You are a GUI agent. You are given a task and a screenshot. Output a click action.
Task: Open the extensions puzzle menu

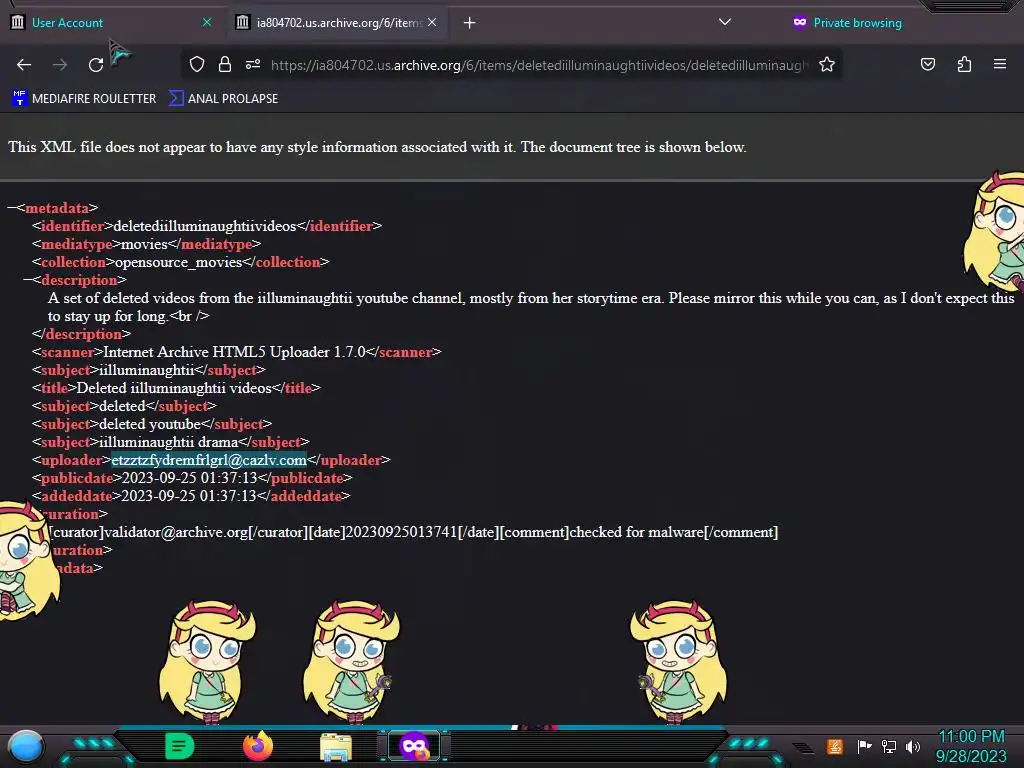pos(964,64)
